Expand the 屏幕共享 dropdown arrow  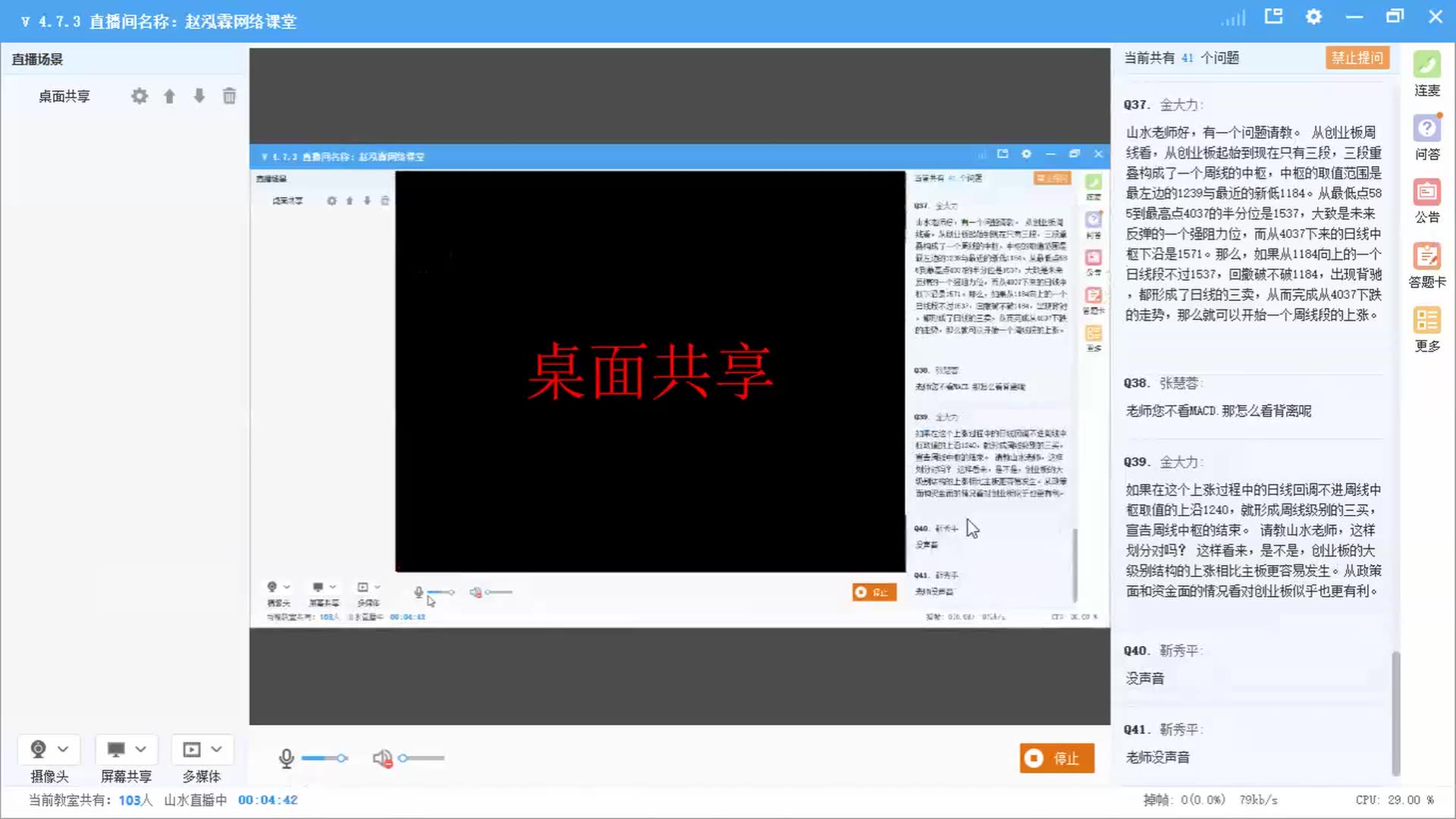tap(140, 749)
